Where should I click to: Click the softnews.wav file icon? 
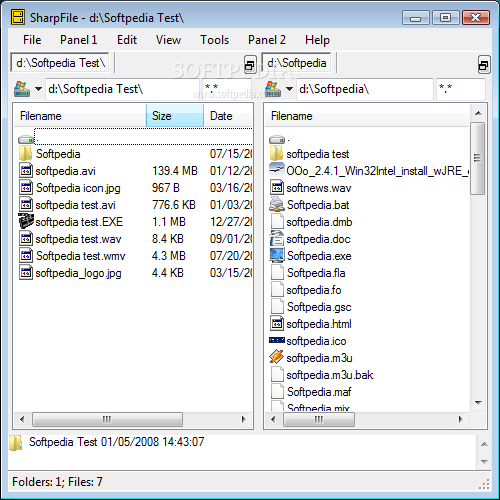pyautogui.click(x=277, y=188)
